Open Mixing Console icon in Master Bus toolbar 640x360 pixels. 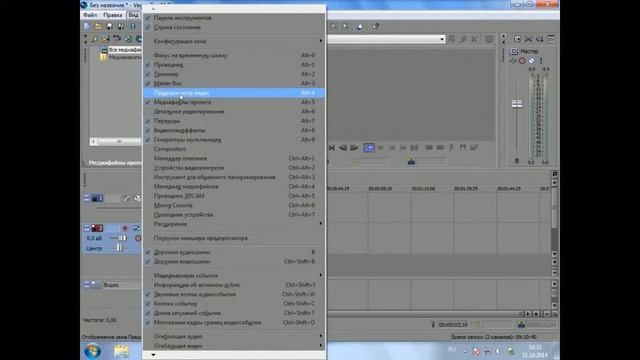click(551, 39)
